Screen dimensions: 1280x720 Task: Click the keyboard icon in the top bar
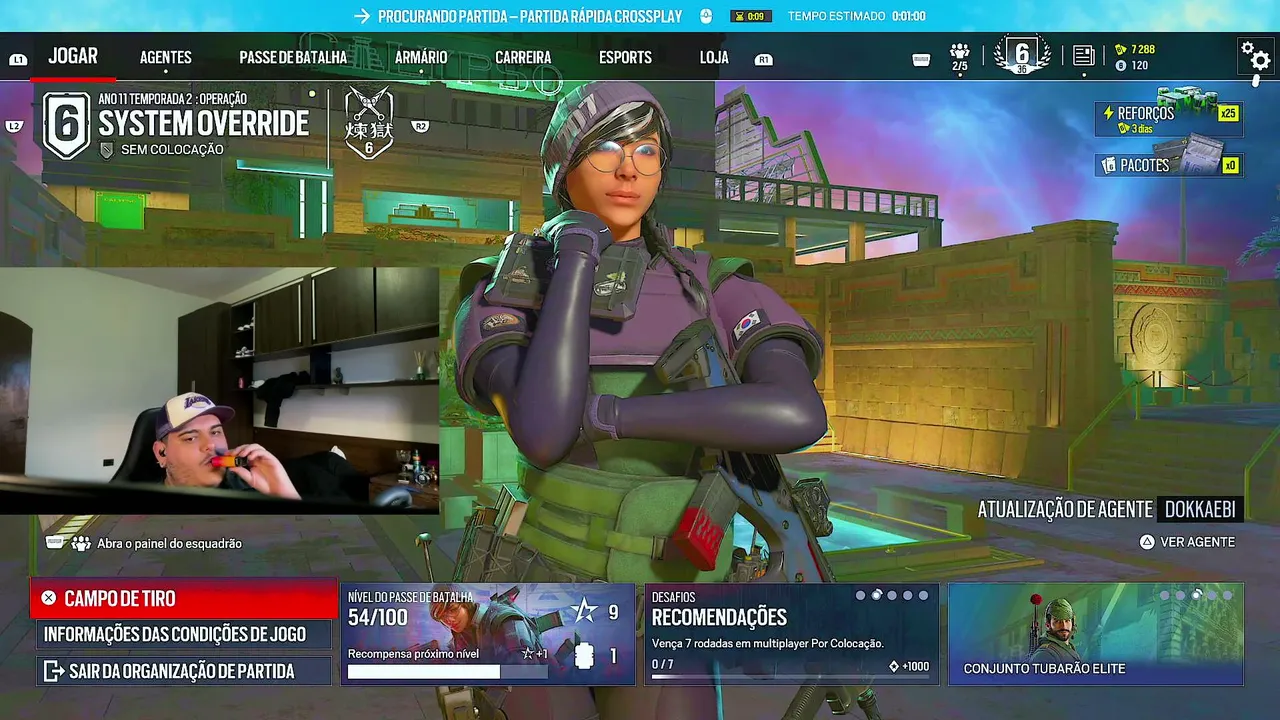[921, 59]
